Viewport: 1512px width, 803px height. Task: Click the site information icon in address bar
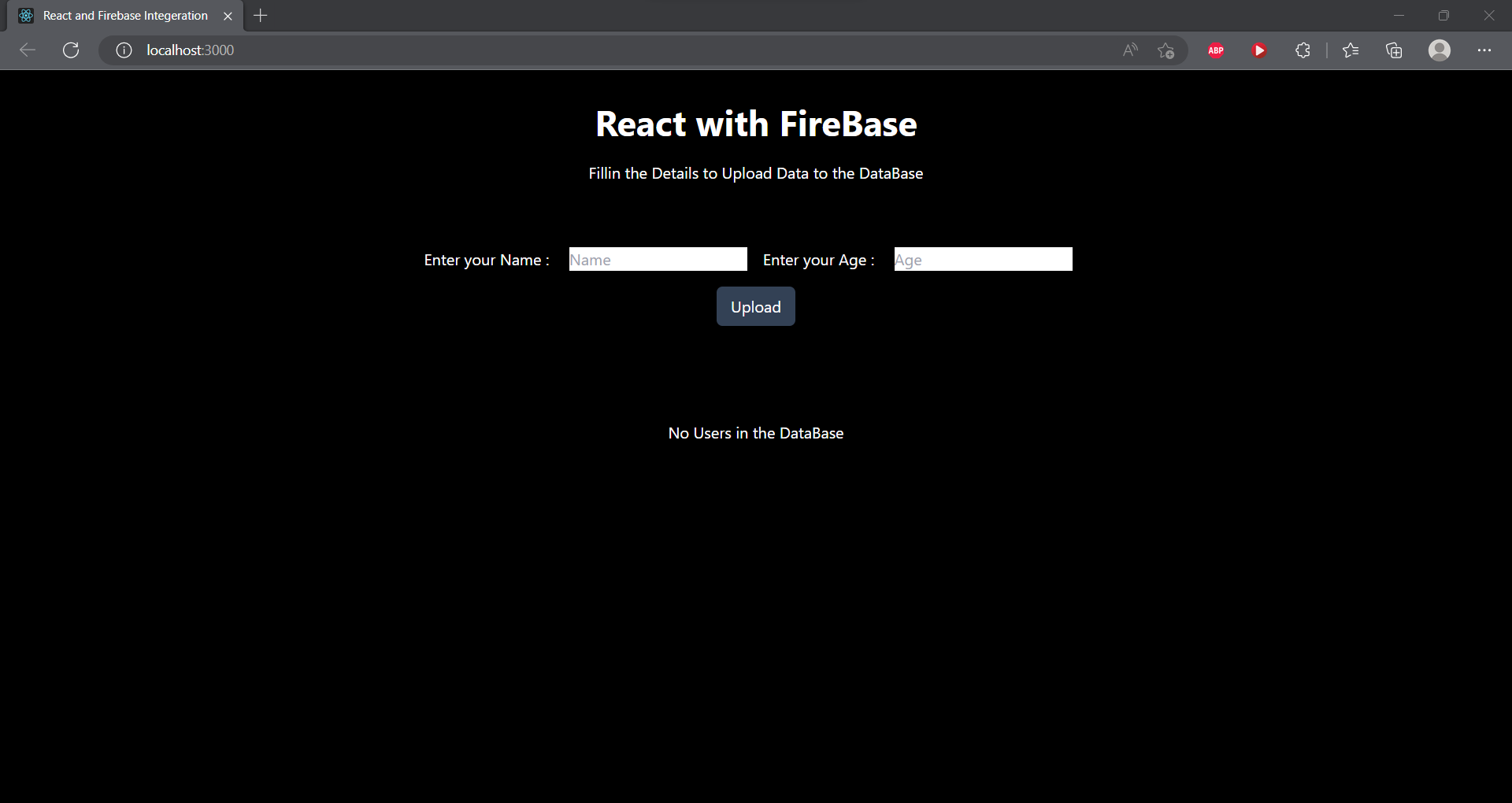coord(123,50)
